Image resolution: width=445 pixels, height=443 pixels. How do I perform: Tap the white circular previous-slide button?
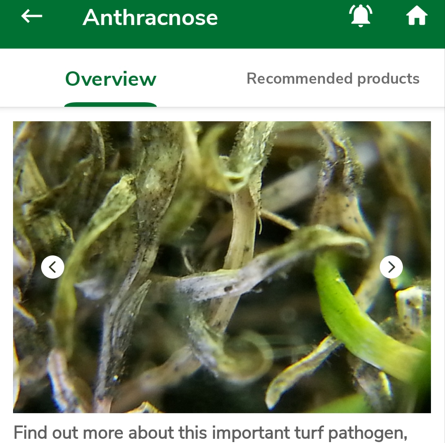click(53, 267)
